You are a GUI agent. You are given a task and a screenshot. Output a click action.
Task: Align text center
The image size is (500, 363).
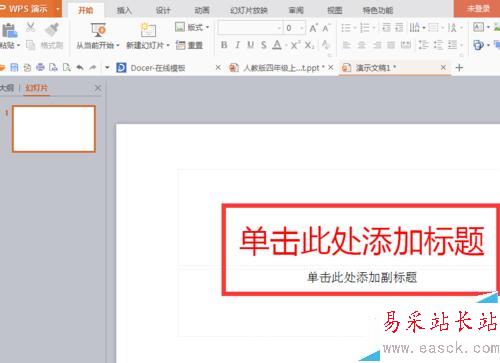pos(362,45)
